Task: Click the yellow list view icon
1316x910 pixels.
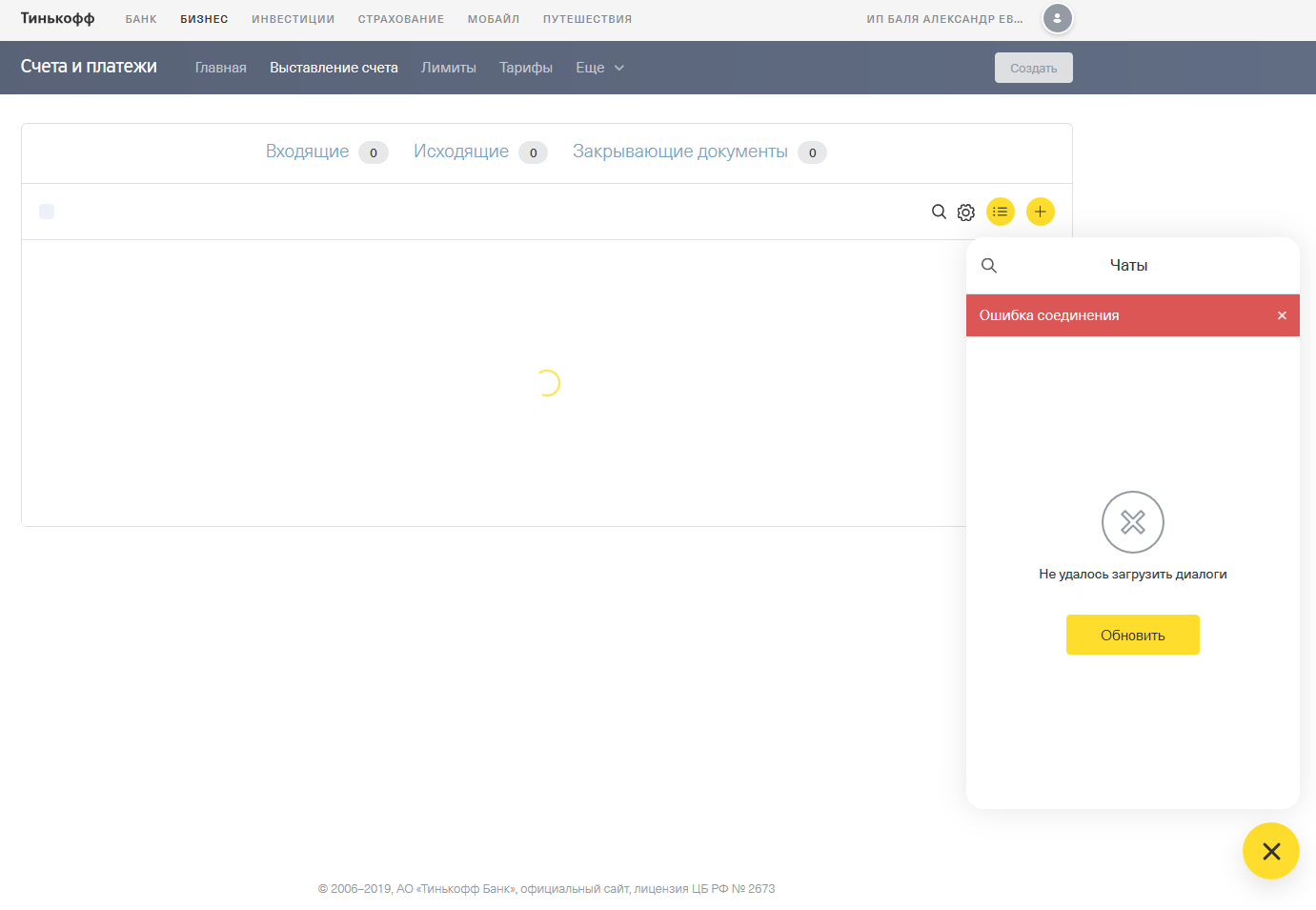Action: pyautogui.click(x=1000, y=212)
